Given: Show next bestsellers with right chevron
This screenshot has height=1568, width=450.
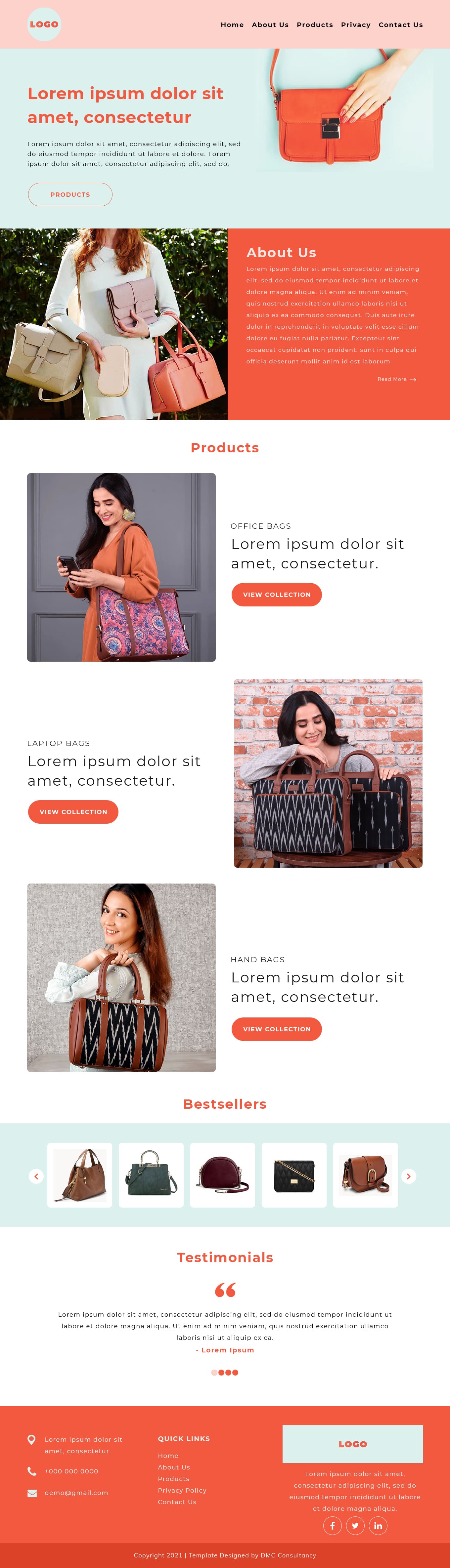Looking at the screenshot, I should click(409, 1176).
